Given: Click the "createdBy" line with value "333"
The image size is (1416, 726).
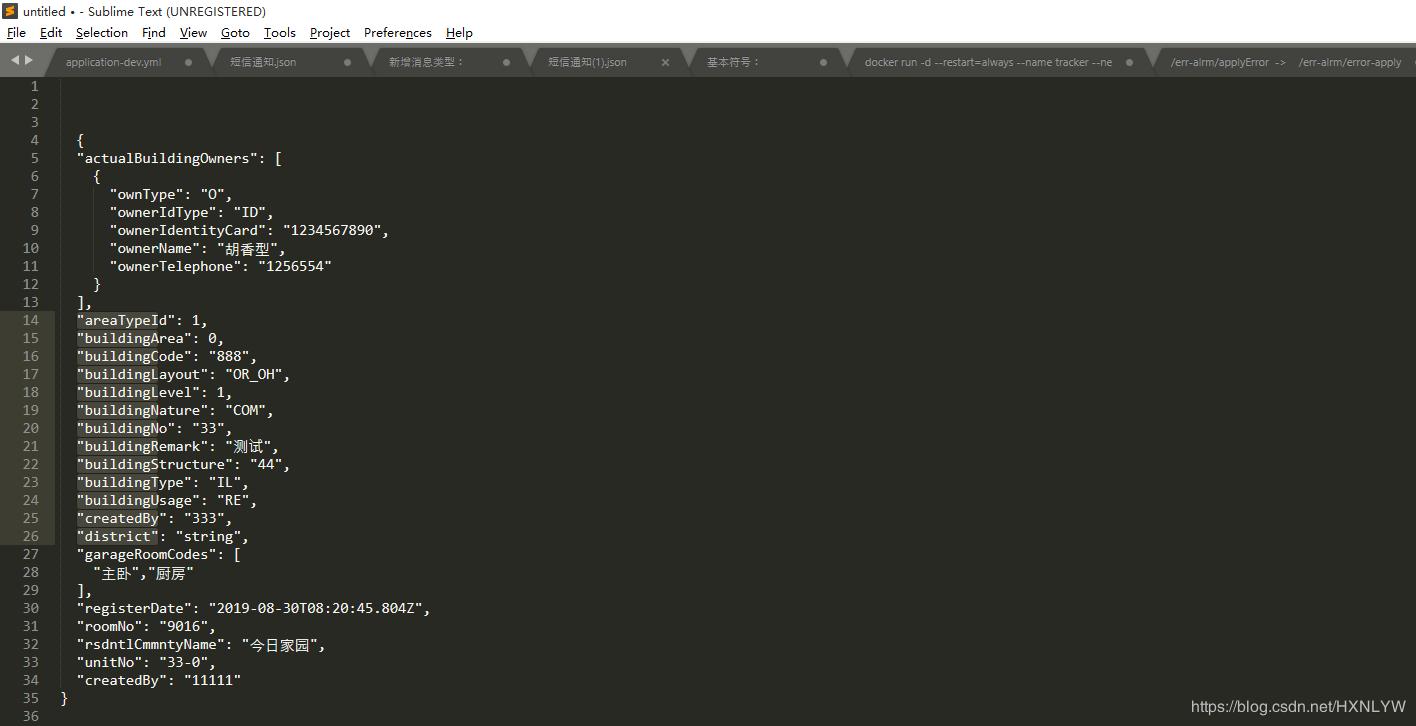Looking at the screenshot, I should pyautogui.click(x=155, y=518).
